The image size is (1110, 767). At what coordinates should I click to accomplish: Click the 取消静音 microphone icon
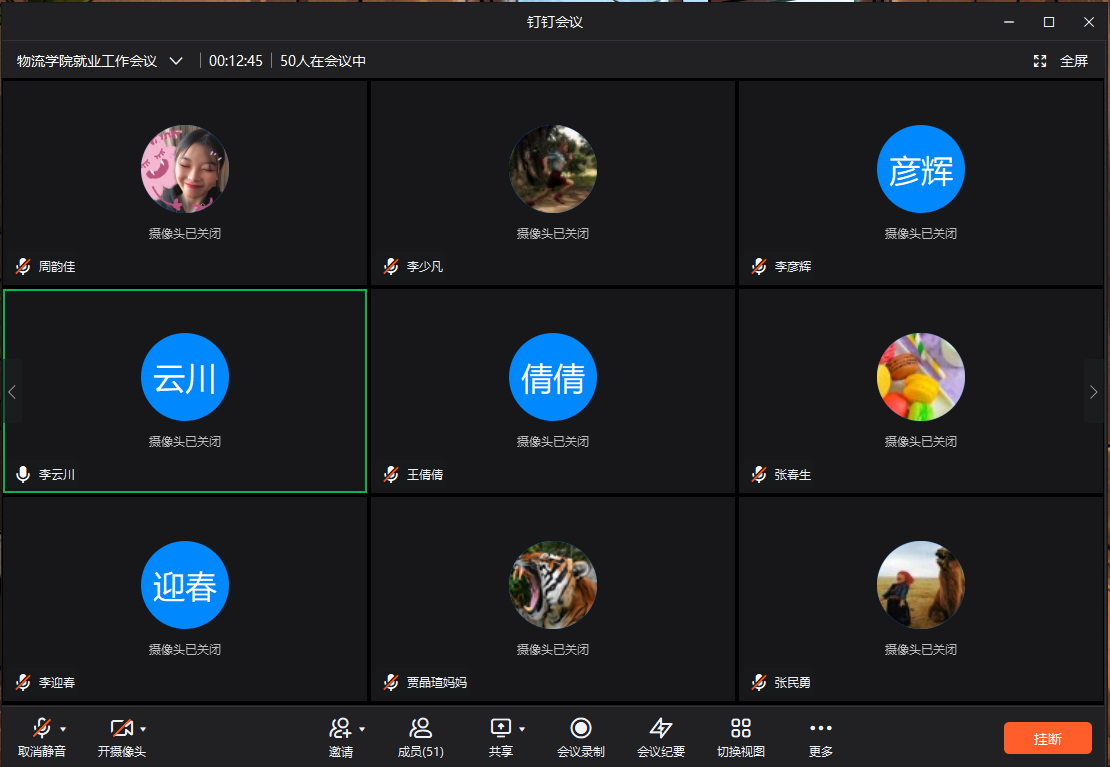(41, 728)
